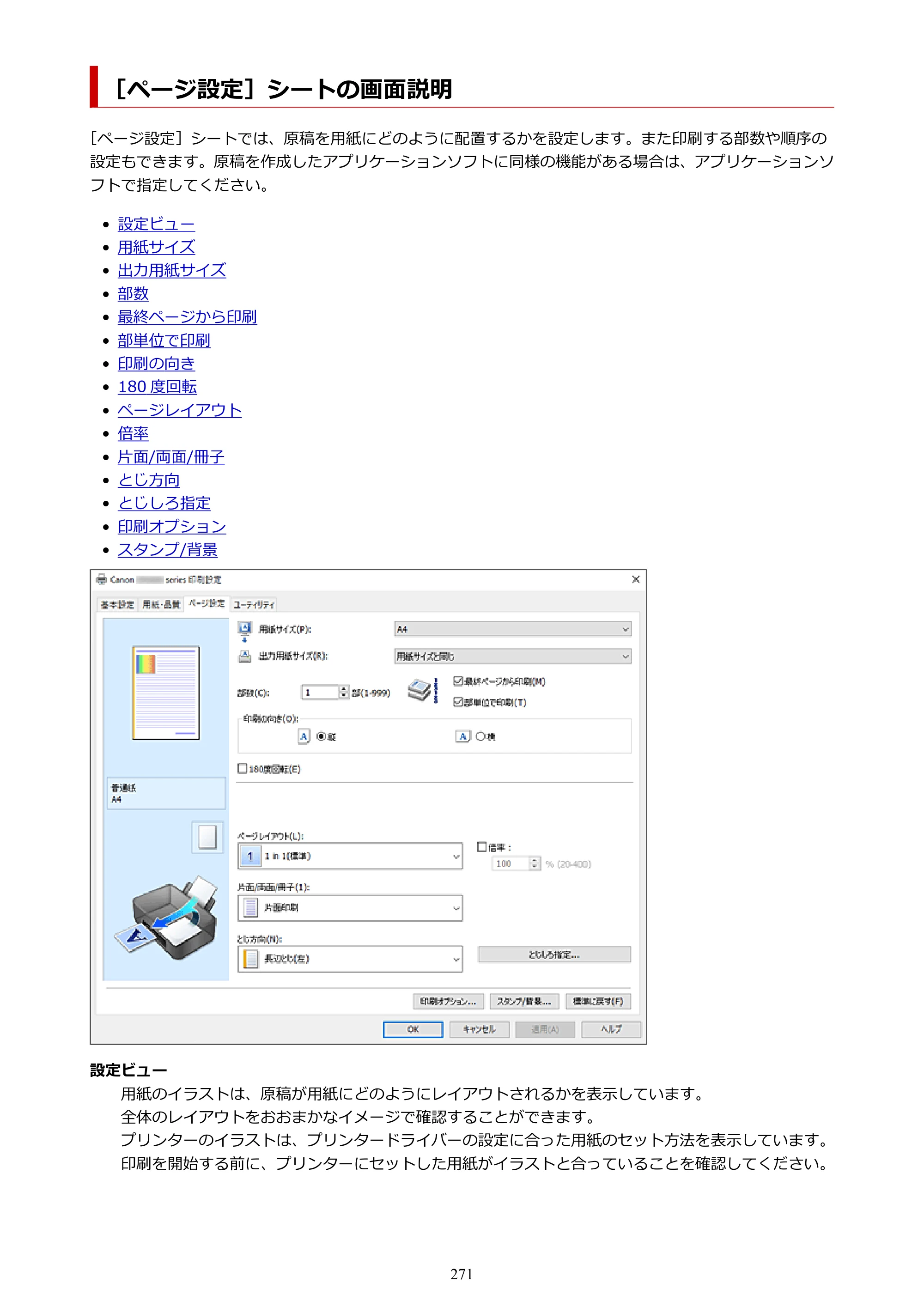The image size is (924, 1307).
Task: Open 設定ビュー link
Action: point(156,224)
